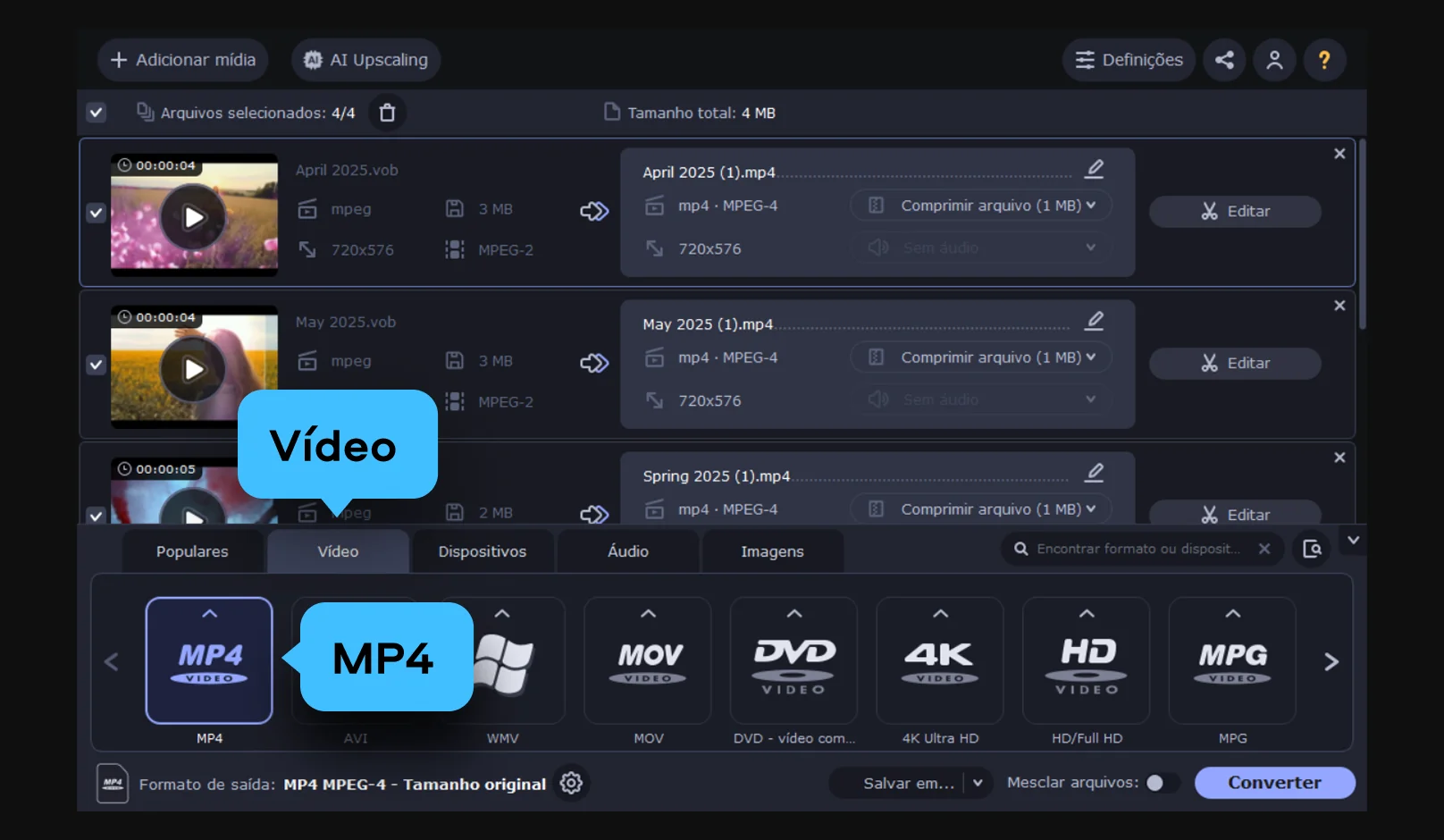Click the device detection icon beside search
Screen dimensions: 1444x840
click(1312, 549)
